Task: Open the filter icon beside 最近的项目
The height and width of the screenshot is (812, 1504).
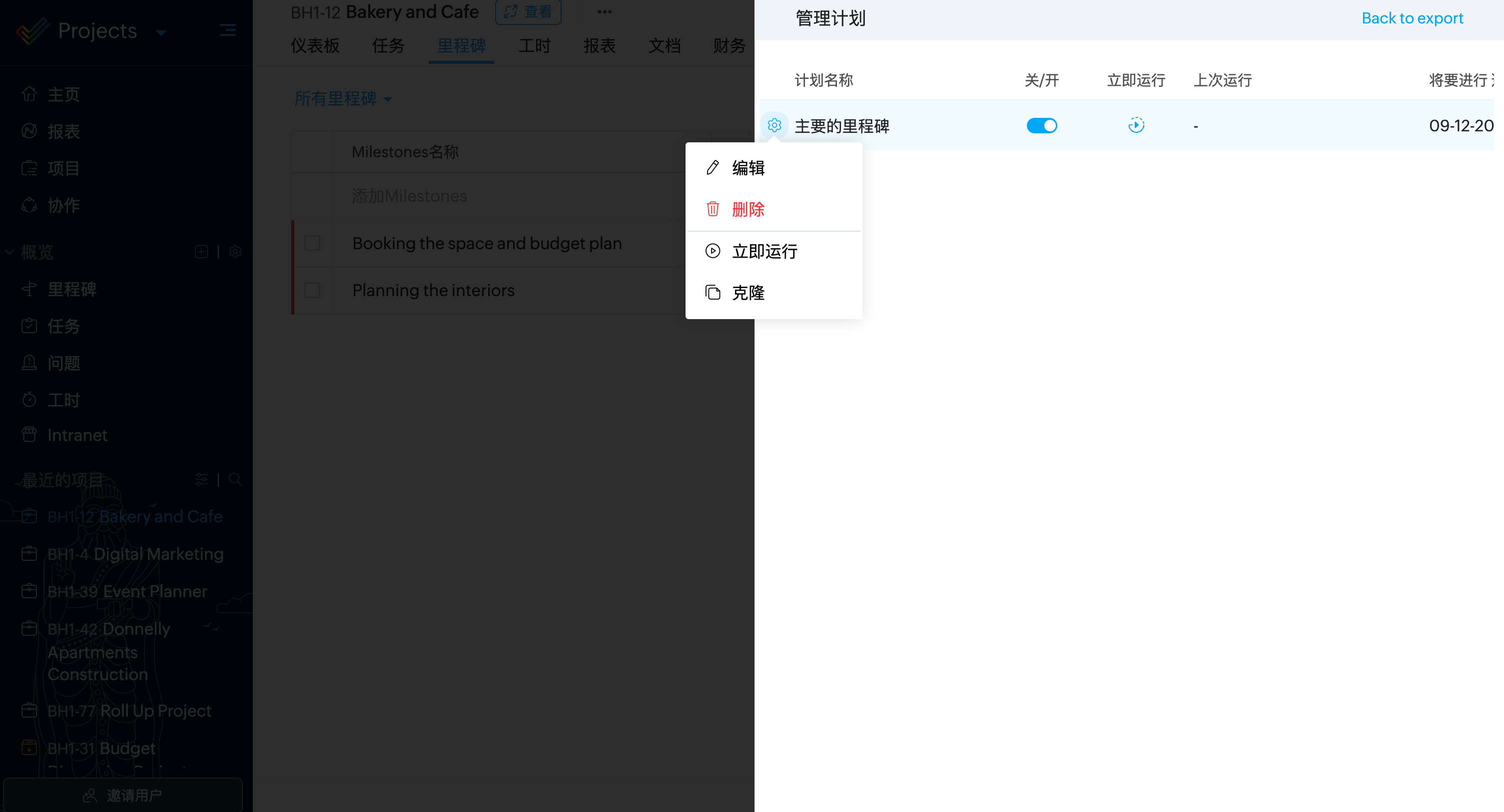Action: tap(201, 479)
